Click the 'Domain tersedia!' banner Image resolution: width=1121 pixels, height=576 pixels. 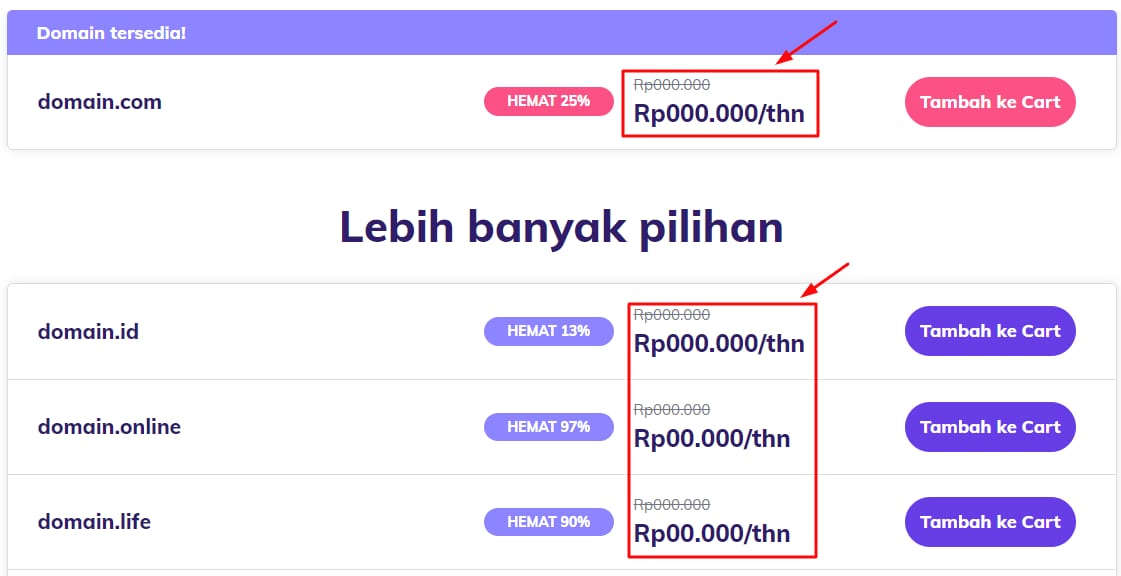(x=111, y=33)
